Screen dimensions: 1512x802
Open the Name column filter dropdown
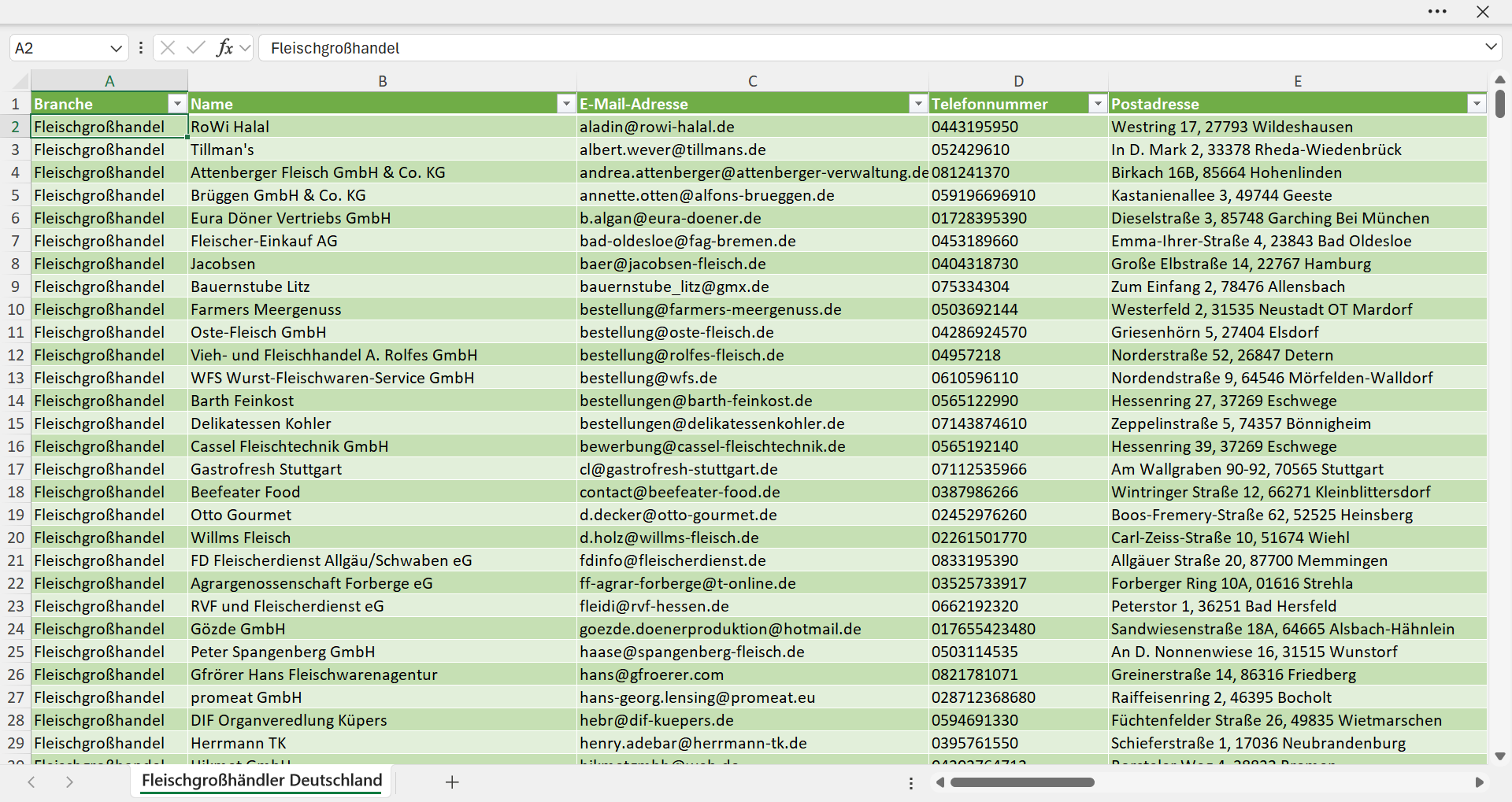[566, 104]
